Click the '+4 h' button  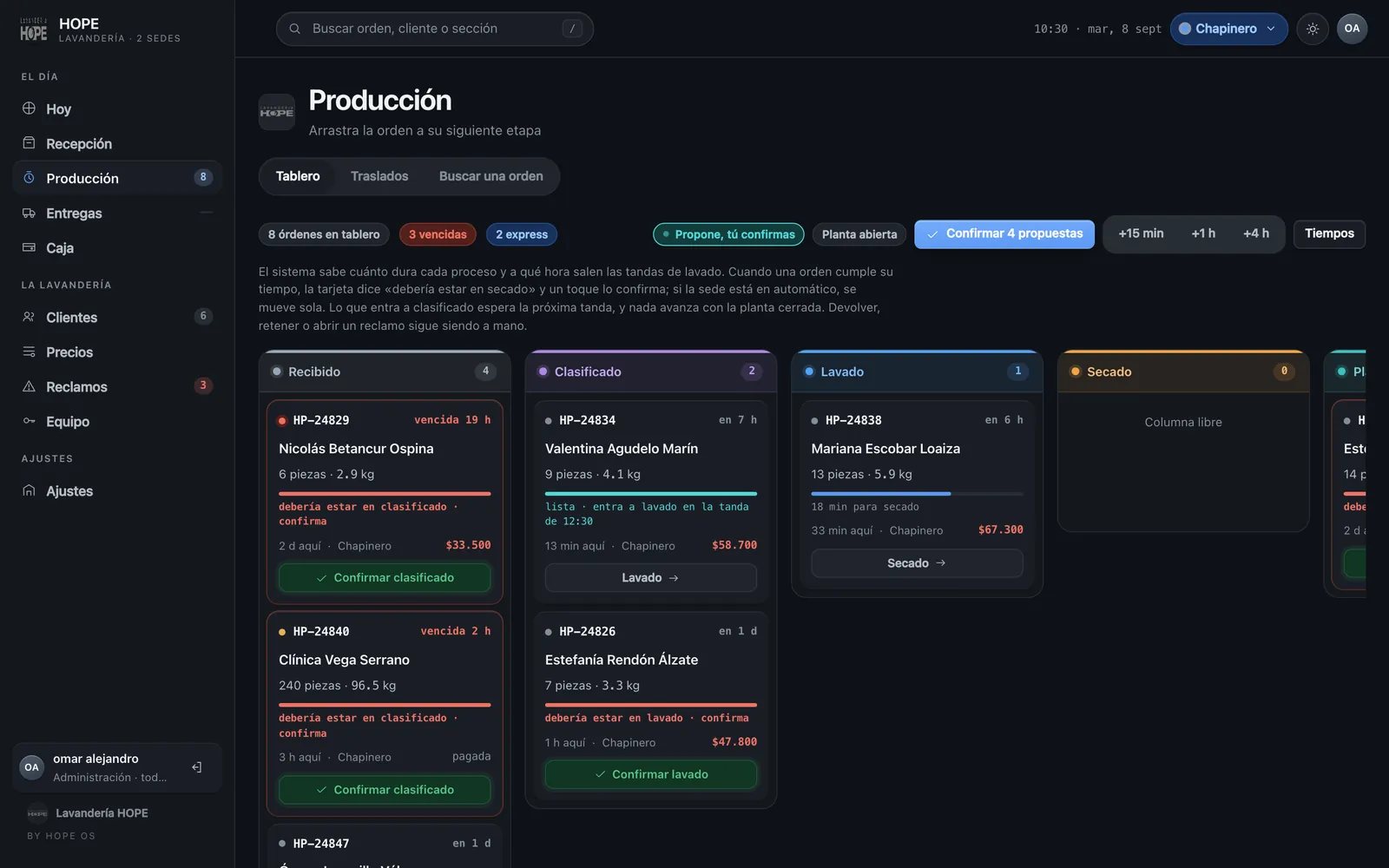coord(1255,234)
